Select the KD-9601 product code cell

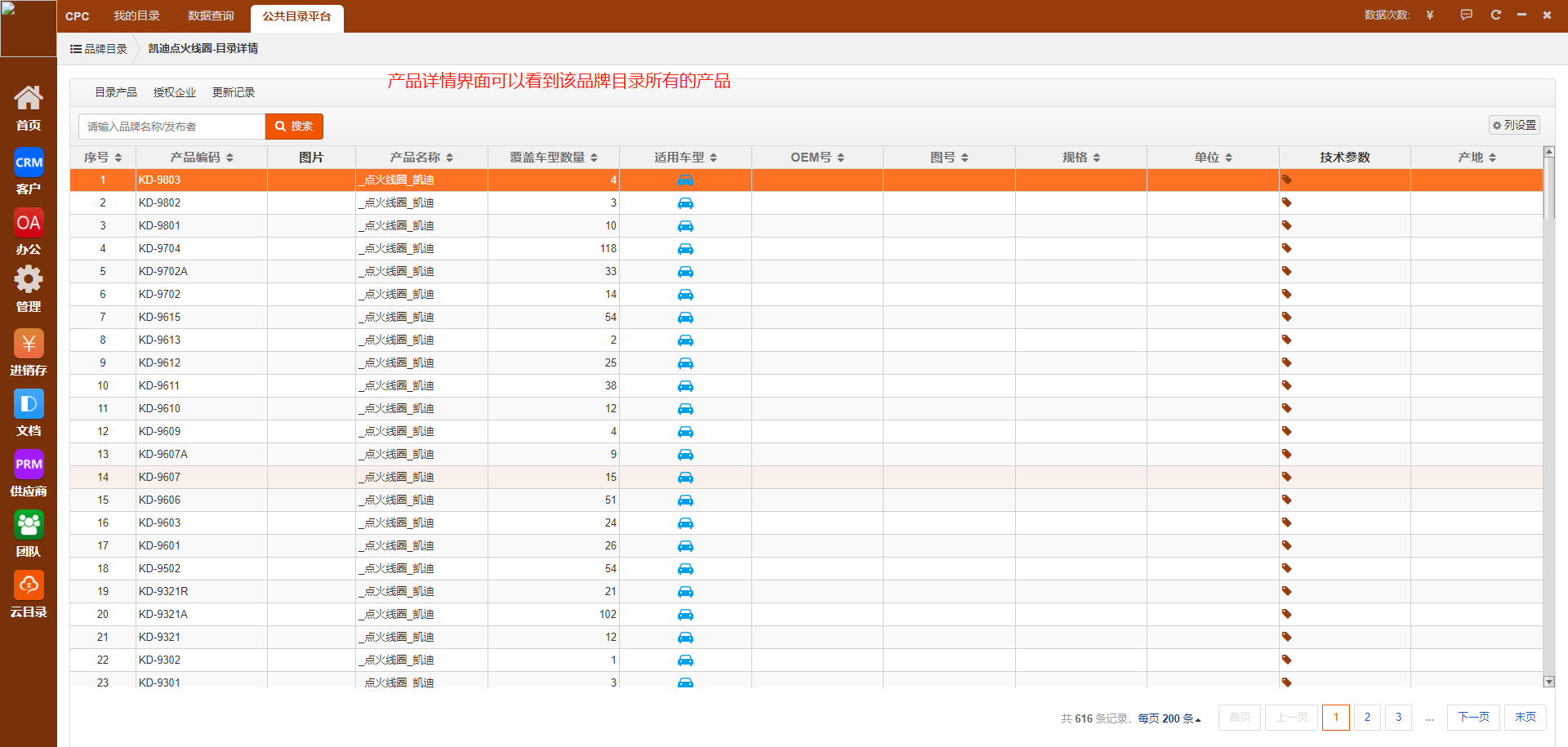point(202,545)
